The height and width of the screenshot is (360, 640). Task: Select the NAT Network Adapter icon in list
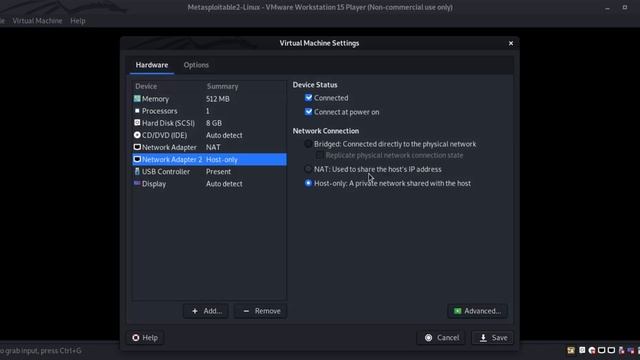tap(137, 147)
